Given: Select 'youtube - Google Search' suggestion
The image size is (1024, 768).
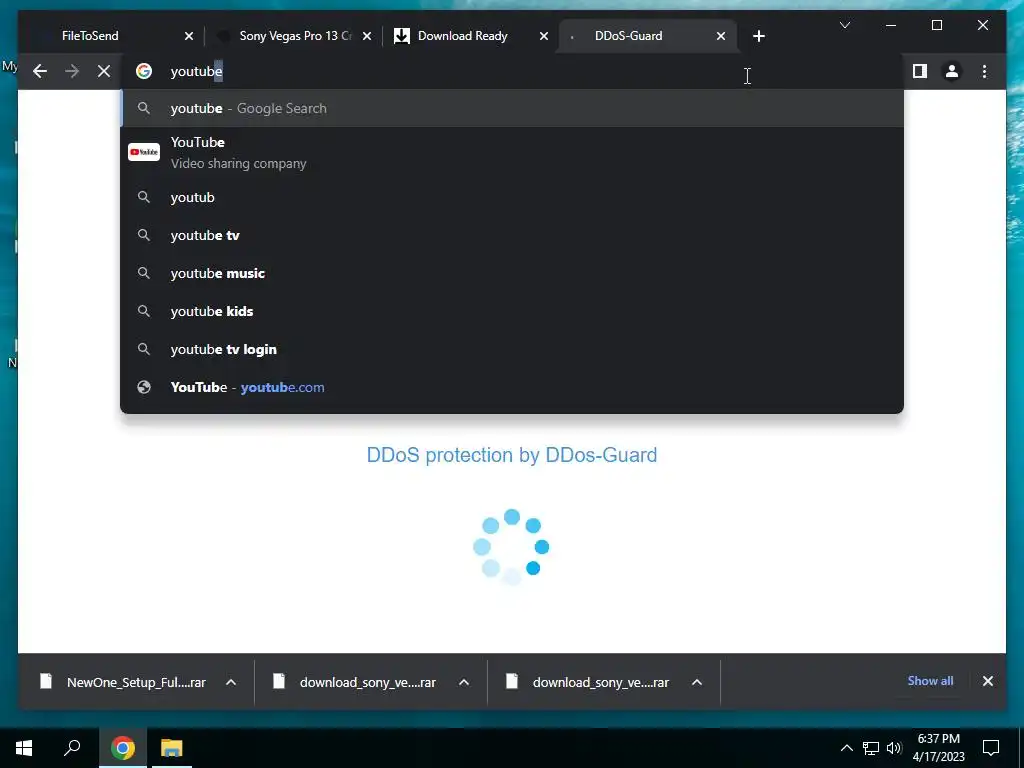Looking at the screenshot, I should [512, 108].
